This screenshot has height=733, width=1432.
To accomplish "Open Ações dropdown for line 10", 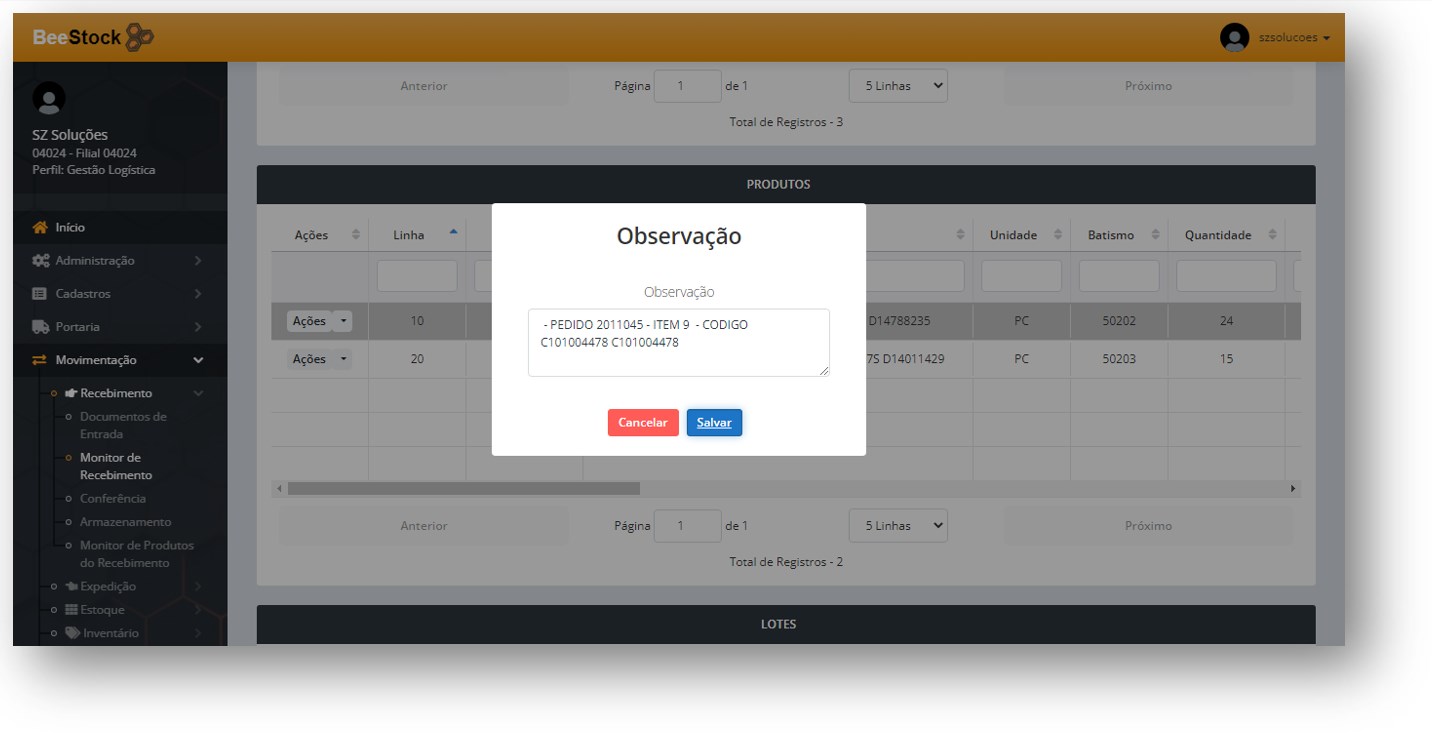I will [x=343, y=321].
